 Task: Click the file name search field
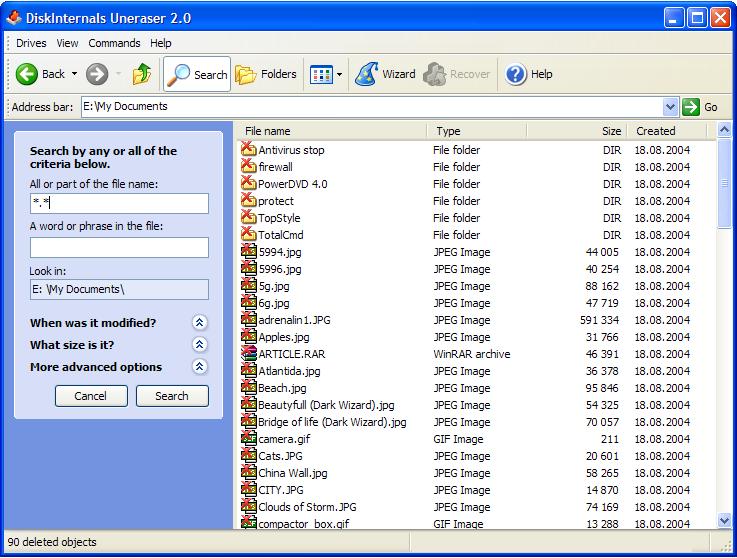coord(119,204)
